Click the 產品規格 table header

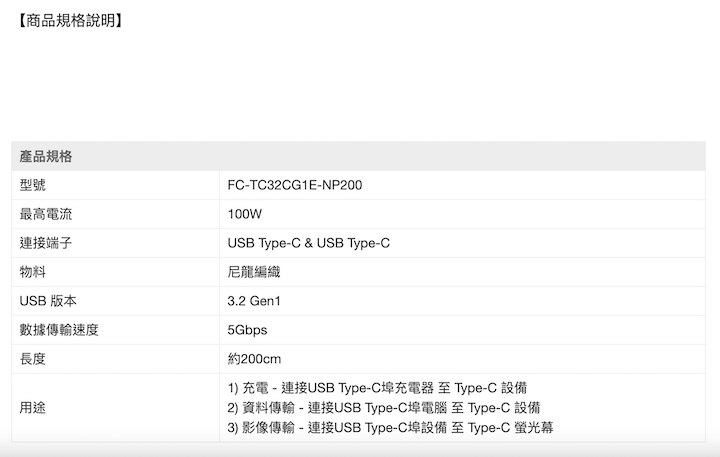[46, 156]
